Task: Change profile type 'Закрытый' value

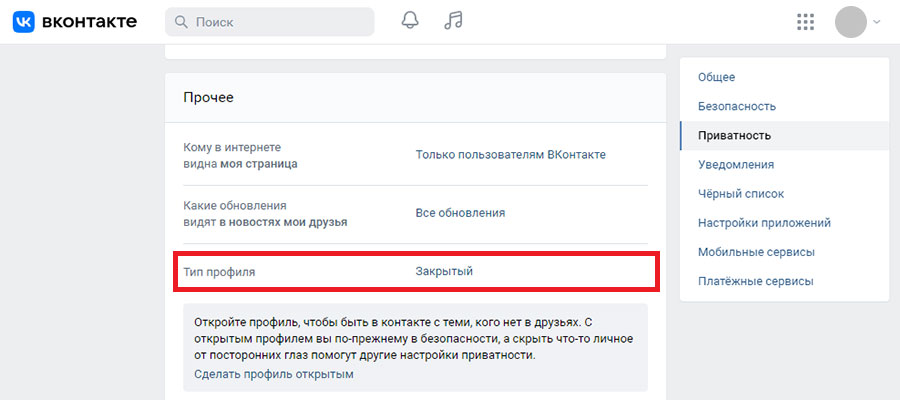Action: coord(444,271)
